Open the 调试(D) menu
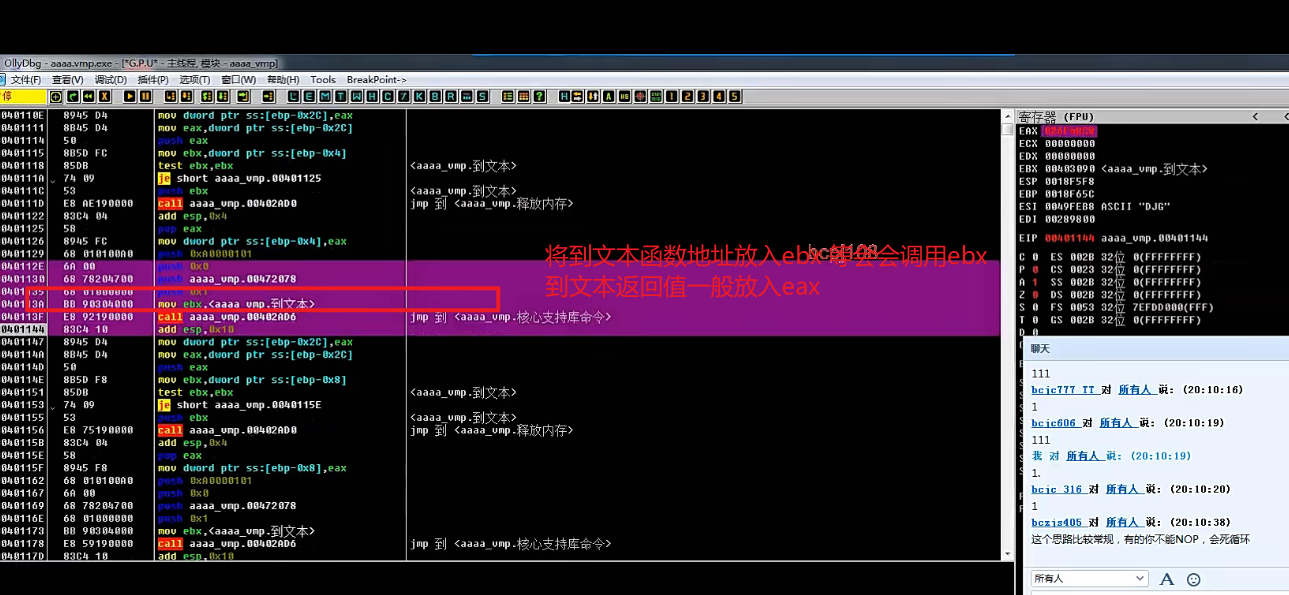1289x595 pixels. [x=111, y=80]
